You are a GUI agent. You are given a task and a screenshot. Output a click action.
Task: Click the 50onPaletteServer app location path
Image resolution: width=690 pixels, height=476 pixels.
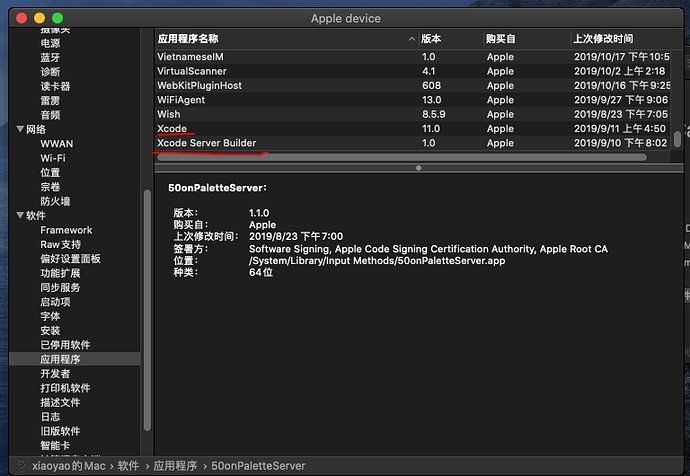pyautogui.click(x=377, y=261)
